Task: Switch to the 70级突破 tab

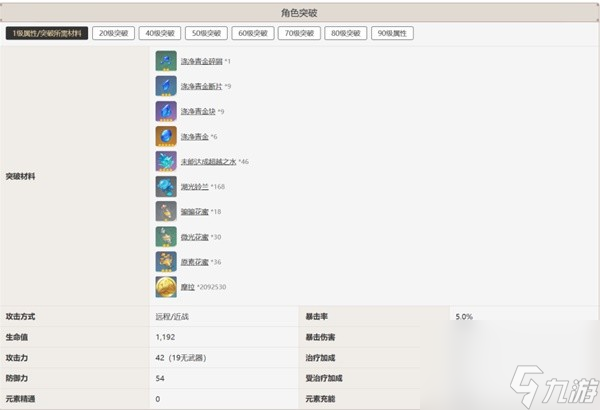Action: [299, 33]
